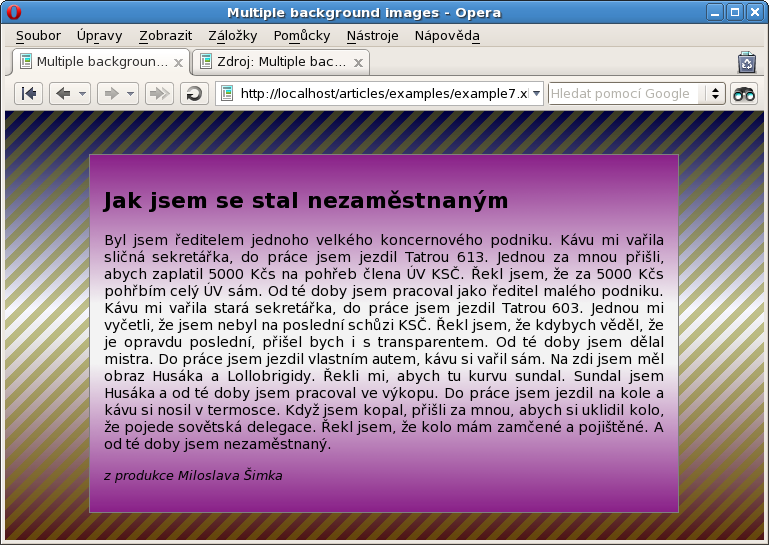
Task: Open the Úpravy menu
Action: tap(100, 36)
